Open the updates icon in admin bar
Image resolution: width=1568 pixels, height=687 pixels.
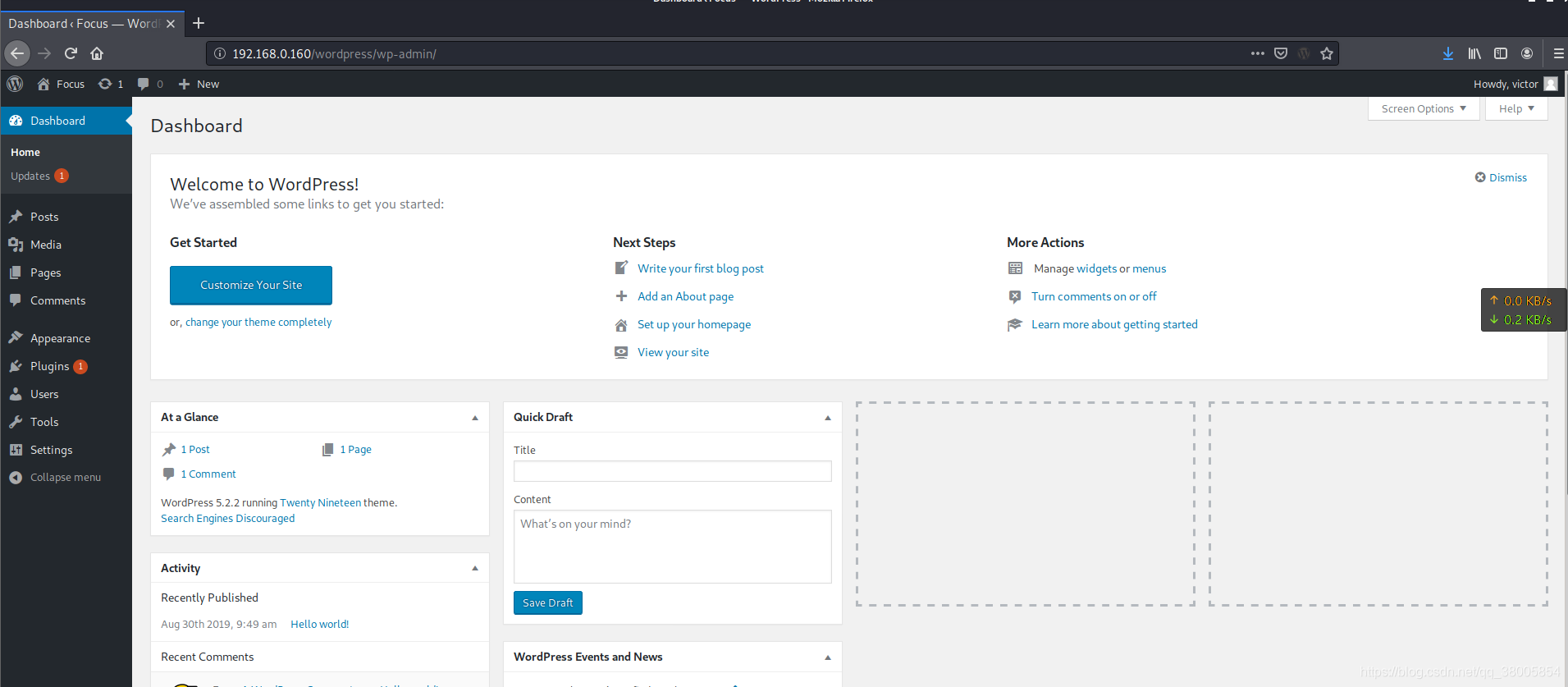[105, 84]
